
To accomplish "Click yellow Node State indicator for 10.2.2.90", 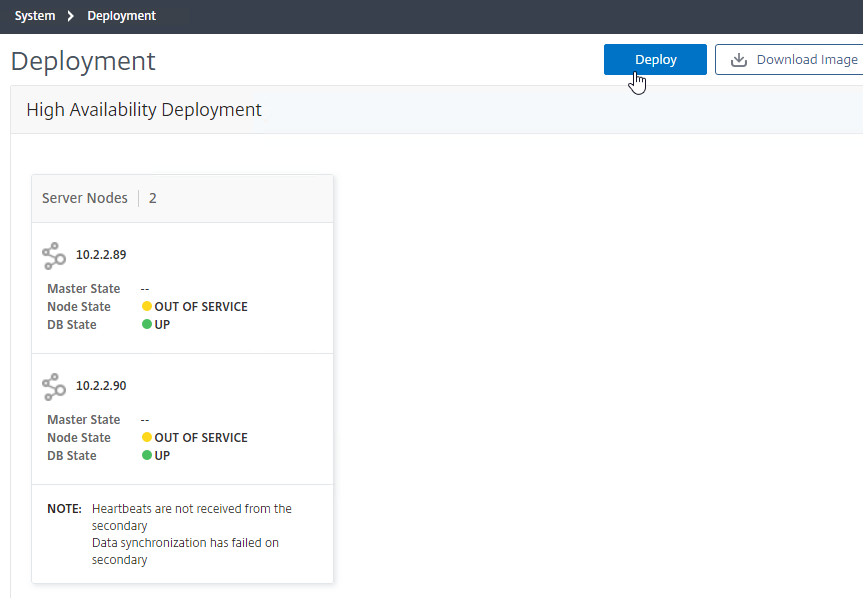I will 147,437.
